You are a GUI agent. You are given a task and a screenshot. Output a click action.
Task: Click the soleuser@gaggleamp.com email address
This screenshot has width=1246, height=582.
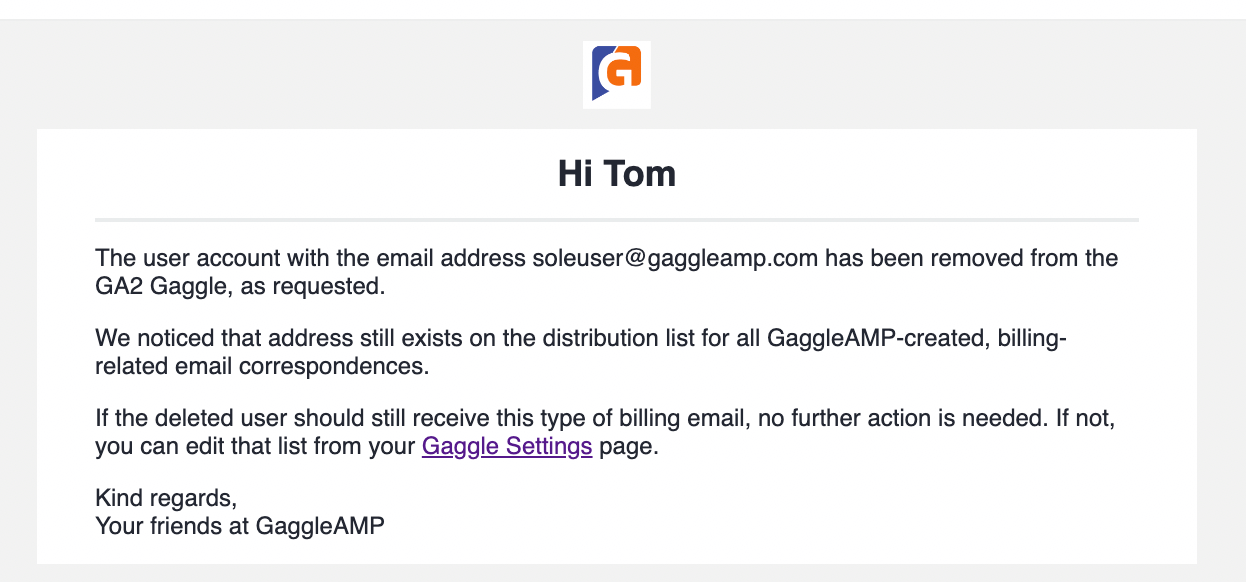[675, 258]
